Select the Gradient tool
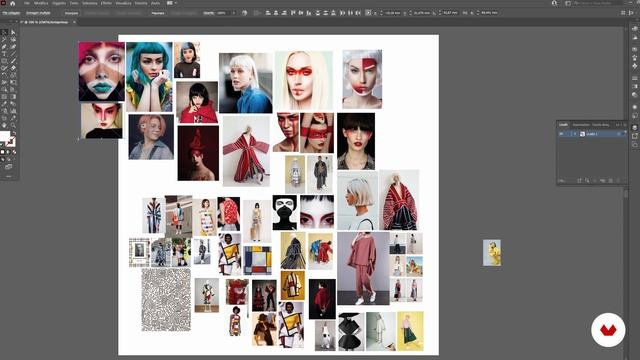 click(13, 96)
